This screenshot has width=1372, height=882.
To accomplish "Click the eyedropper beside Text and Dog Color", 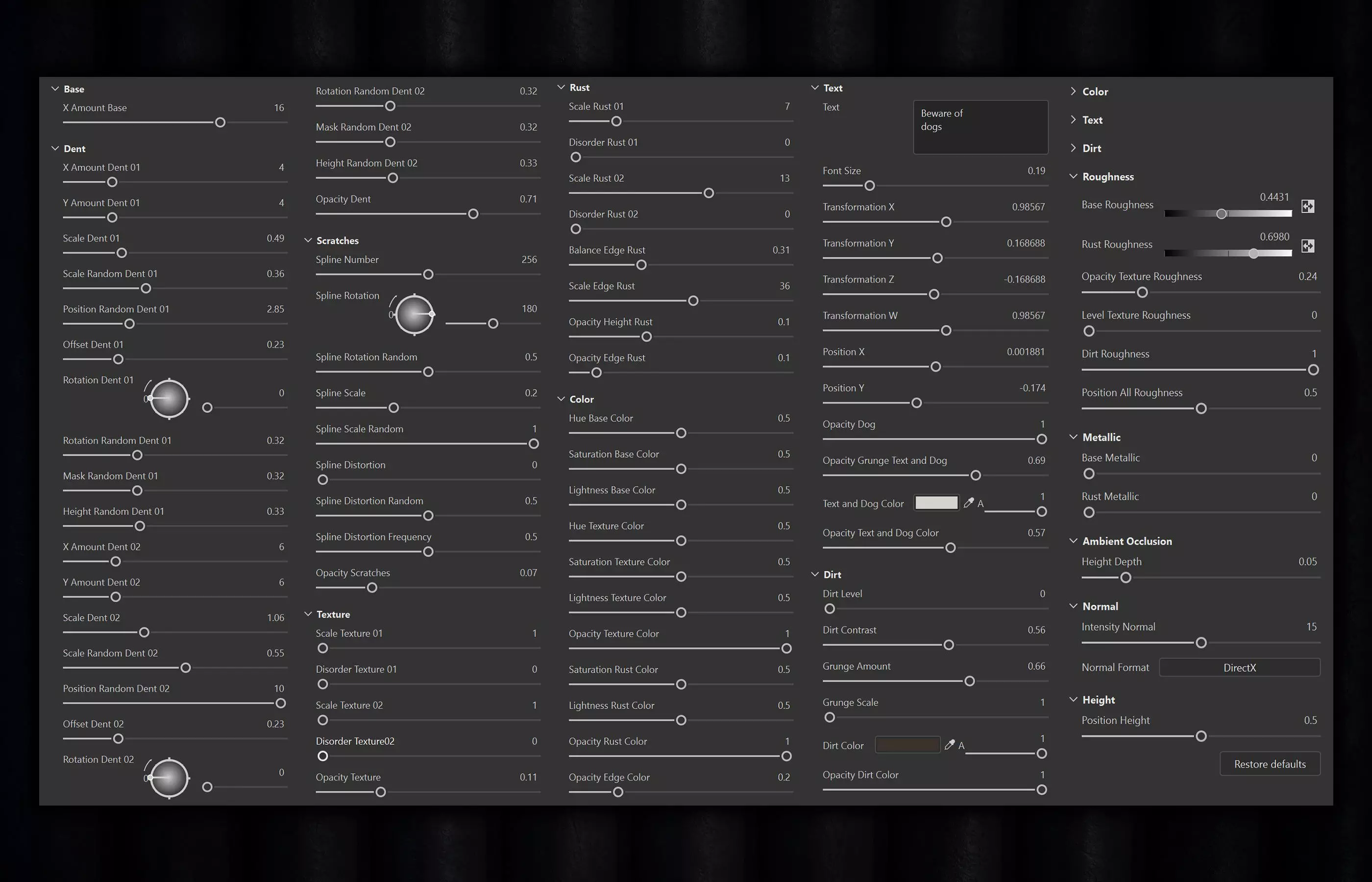I will coord(968,503).
